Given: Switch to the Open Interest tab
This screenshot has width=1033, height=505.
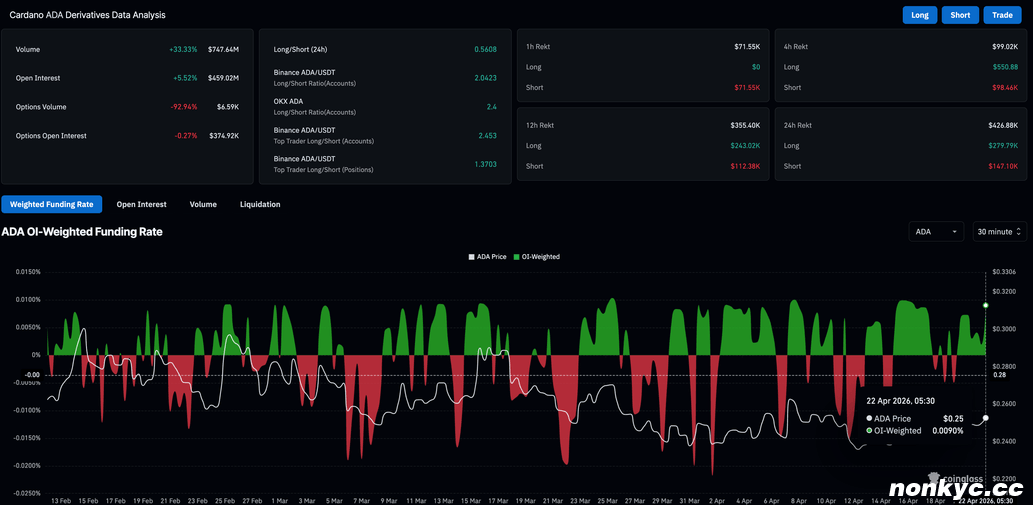Looking at the screenshot, I should pos(141,204).
